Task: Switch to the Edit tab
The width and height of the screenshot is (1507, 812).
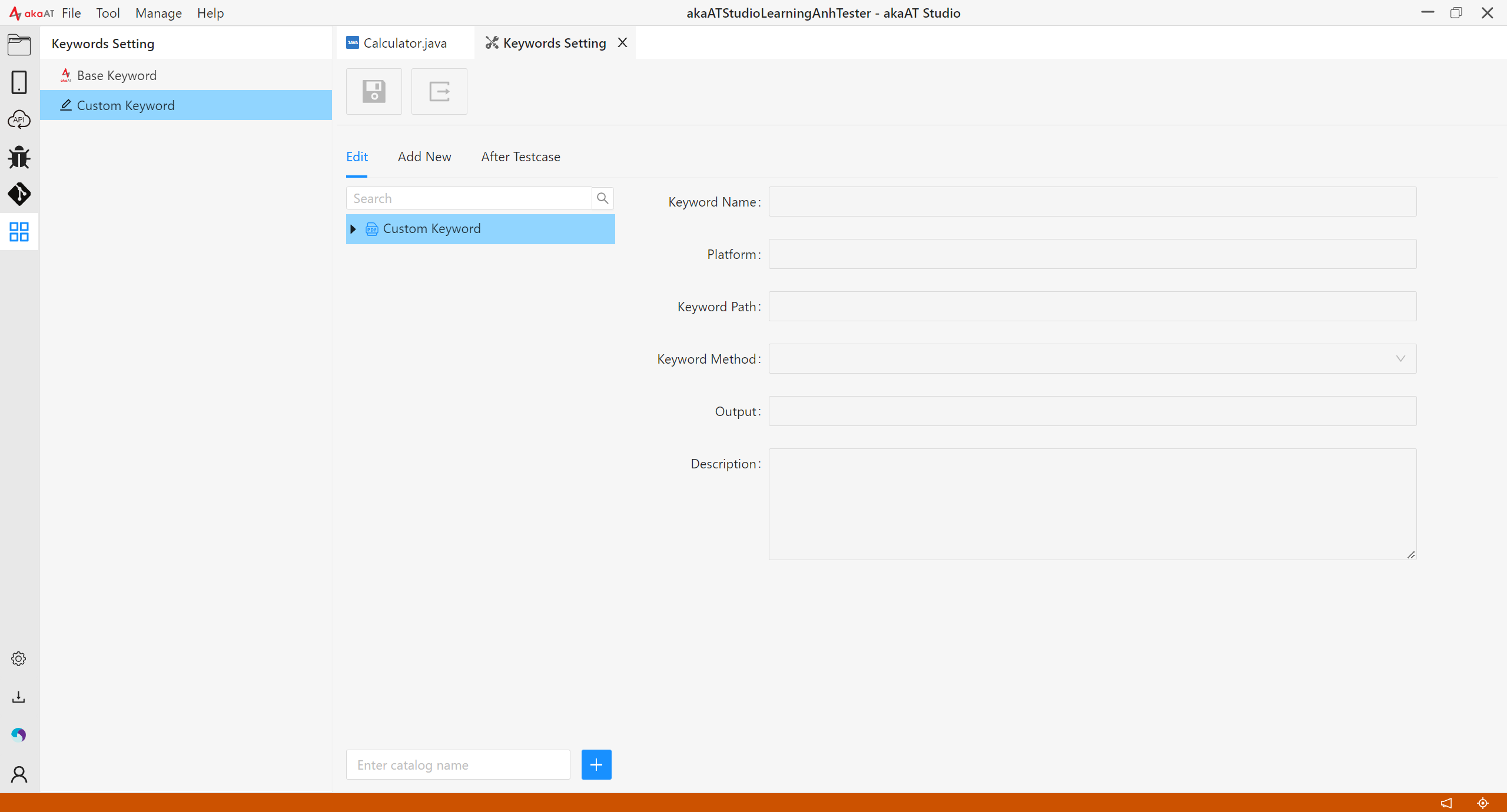Action: 357,157
